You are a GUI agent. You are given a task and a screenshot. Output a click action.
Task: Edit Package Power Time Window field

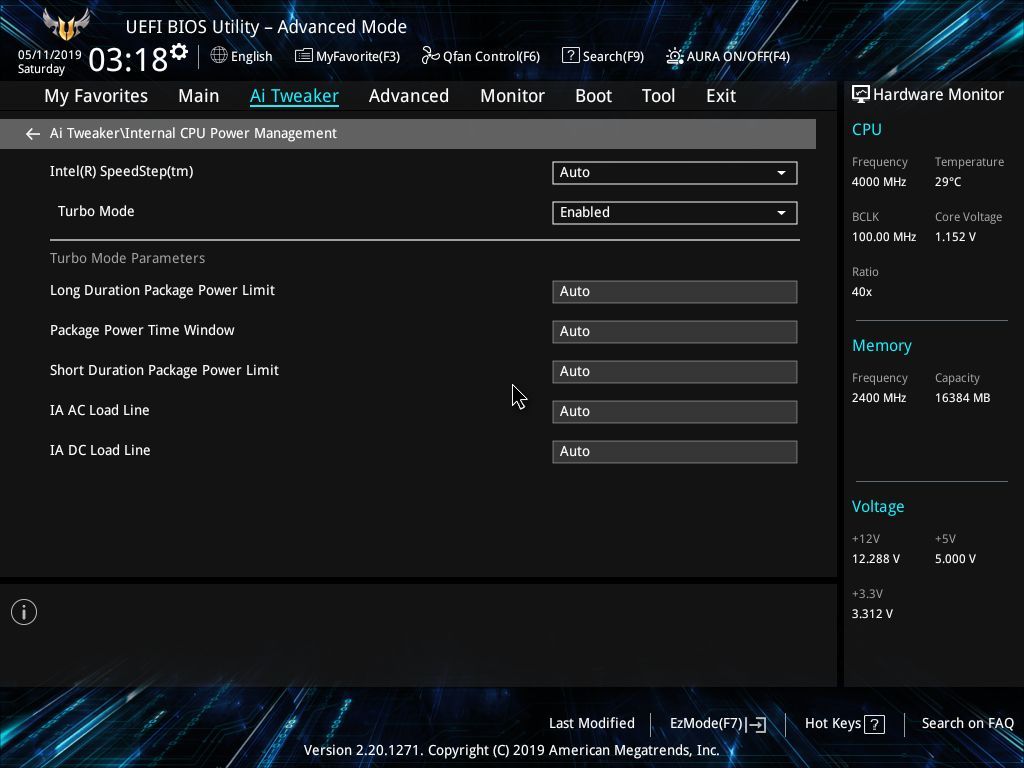(x=675, y=332)
